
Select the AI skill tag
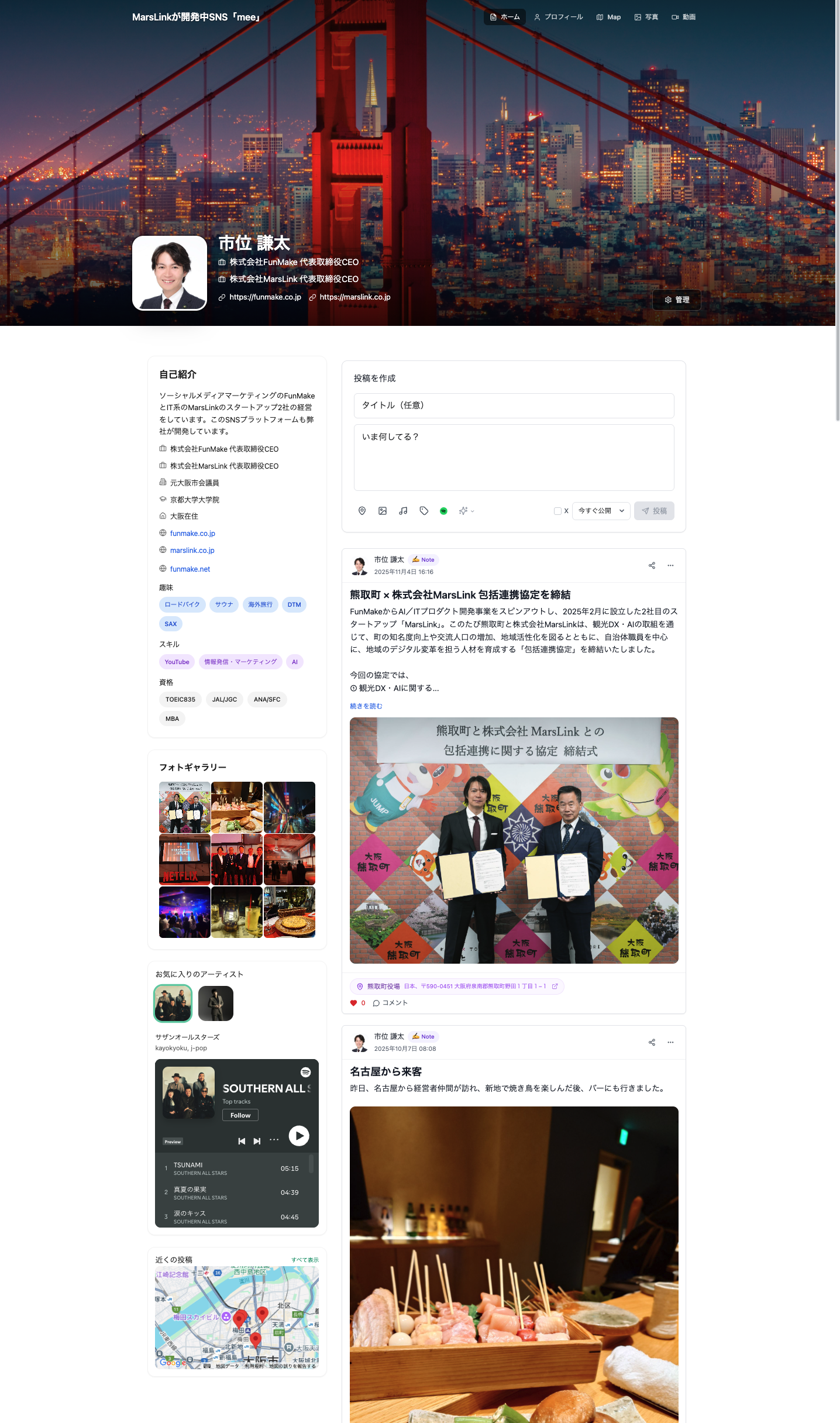pos(295,662)
